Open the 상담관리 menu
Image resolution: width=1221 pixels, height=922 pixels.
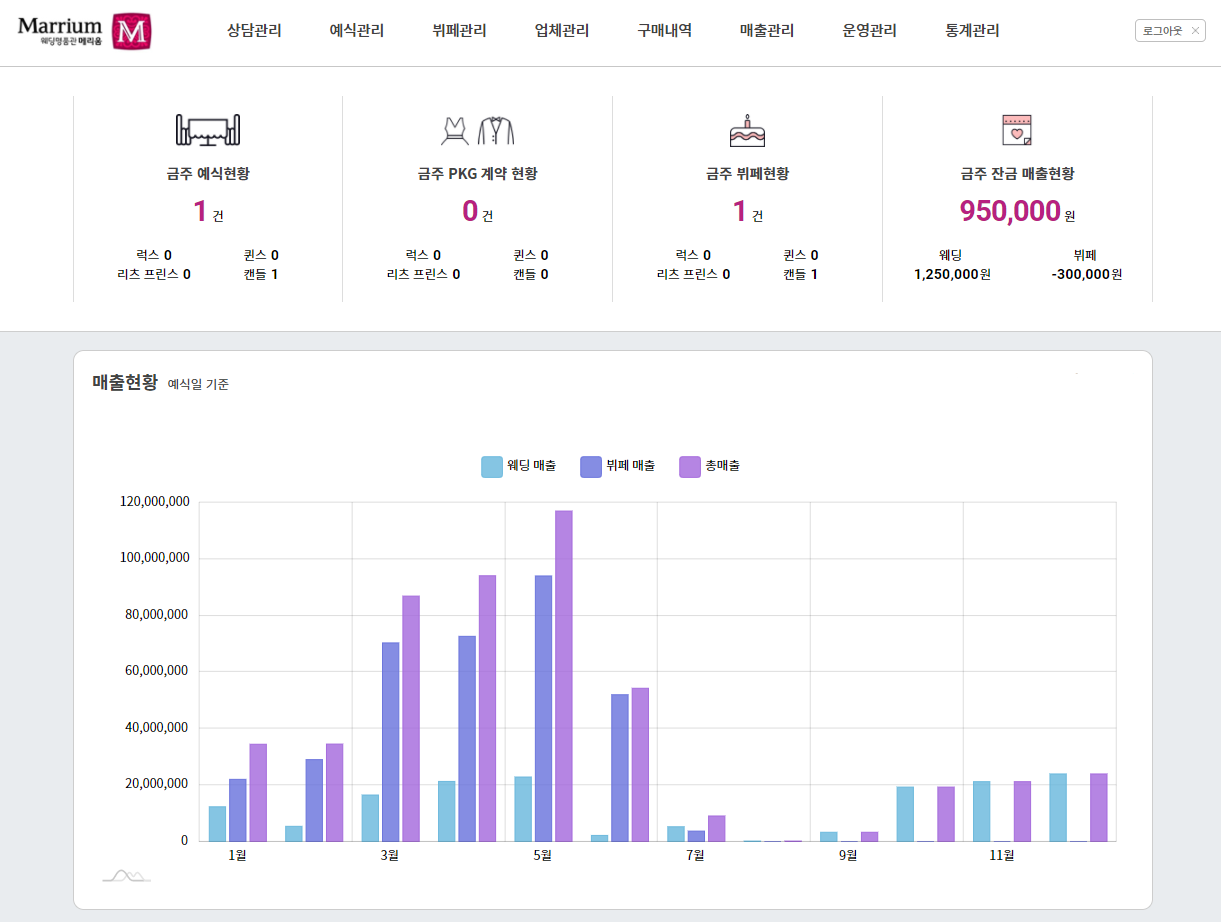click(x=254, y=31)
